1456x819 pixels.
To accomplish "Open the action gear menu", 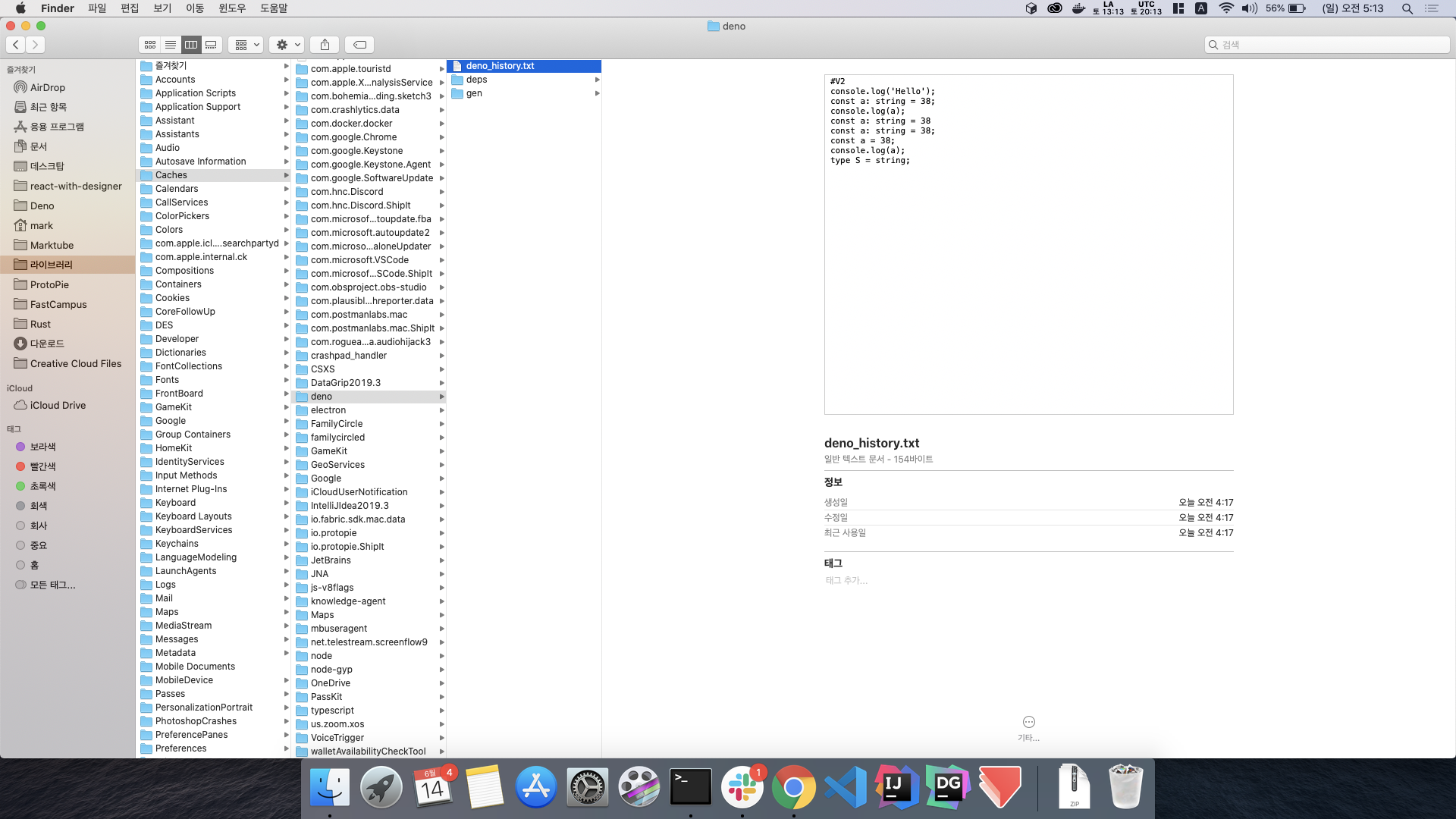I will coord(288,45).
